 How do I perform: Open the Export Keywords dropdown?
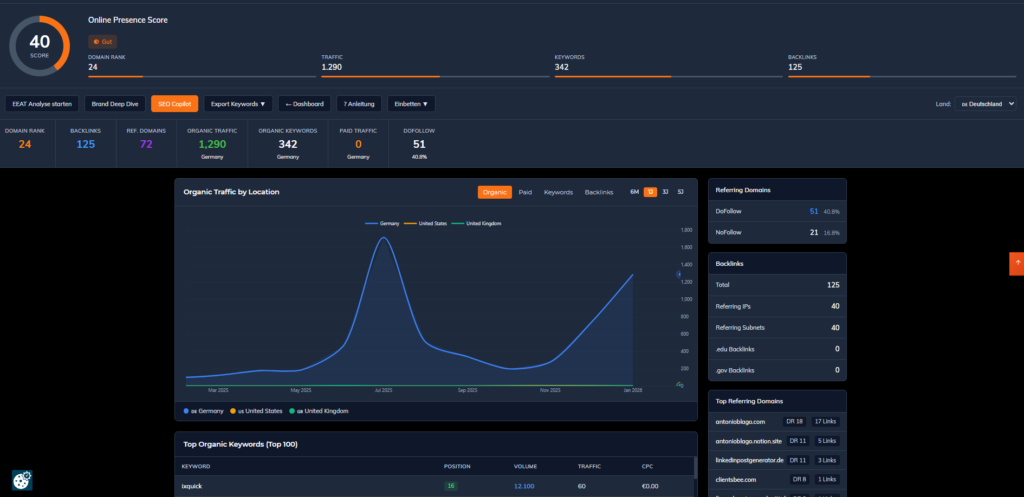tap(237, 103)
